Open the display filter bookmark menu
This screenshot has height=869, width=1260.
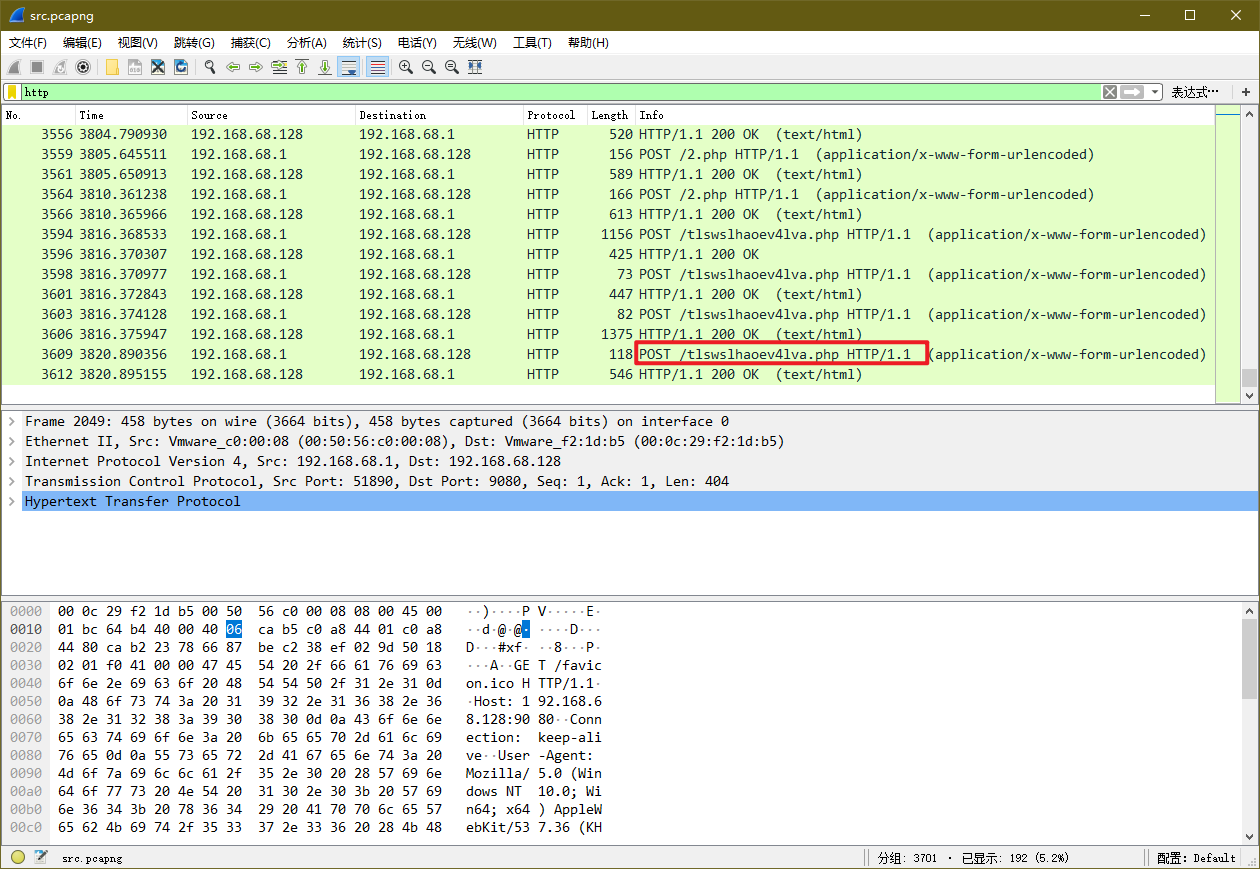12,92
